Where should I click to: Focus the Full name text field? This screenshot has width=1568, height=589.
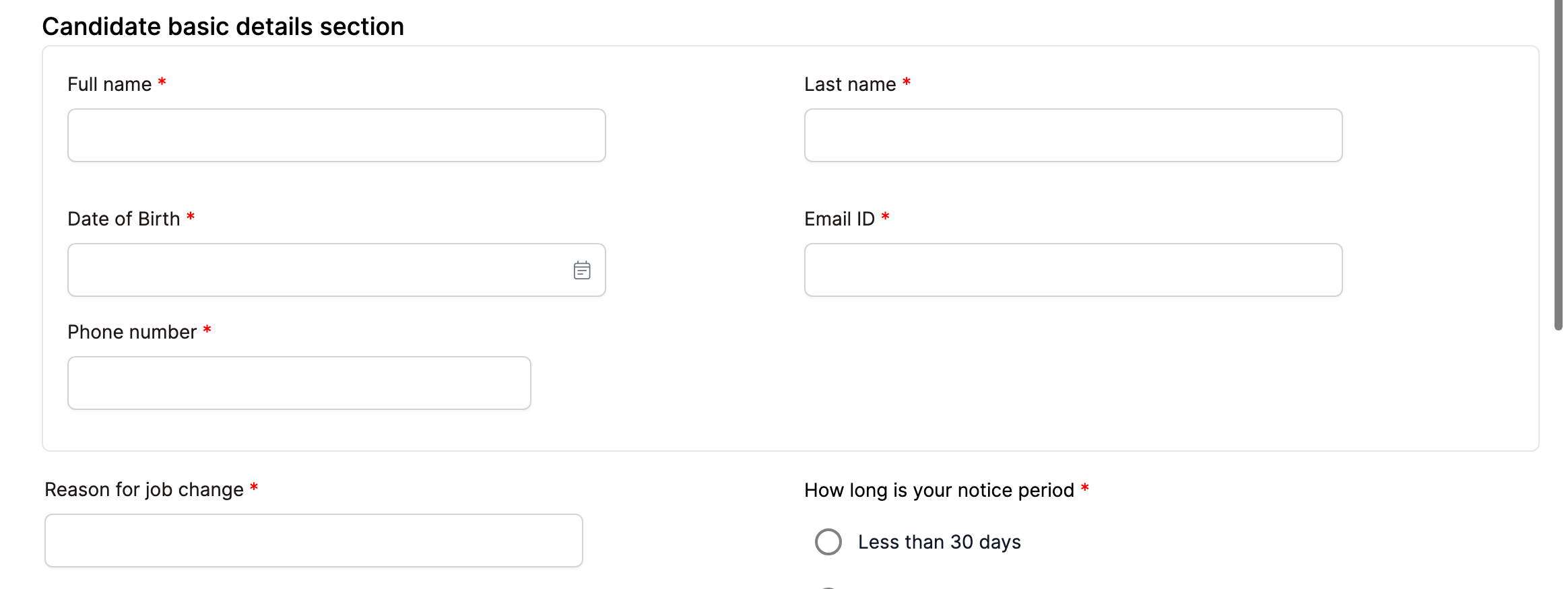tap(336, 135)
